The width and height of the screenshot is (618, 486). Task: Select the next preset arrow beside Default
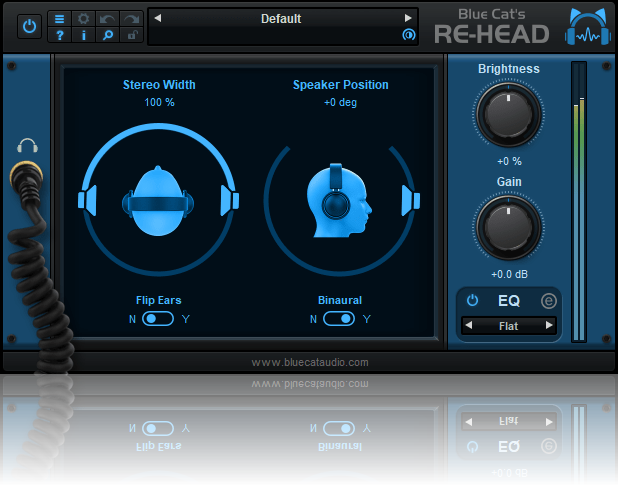407,18
